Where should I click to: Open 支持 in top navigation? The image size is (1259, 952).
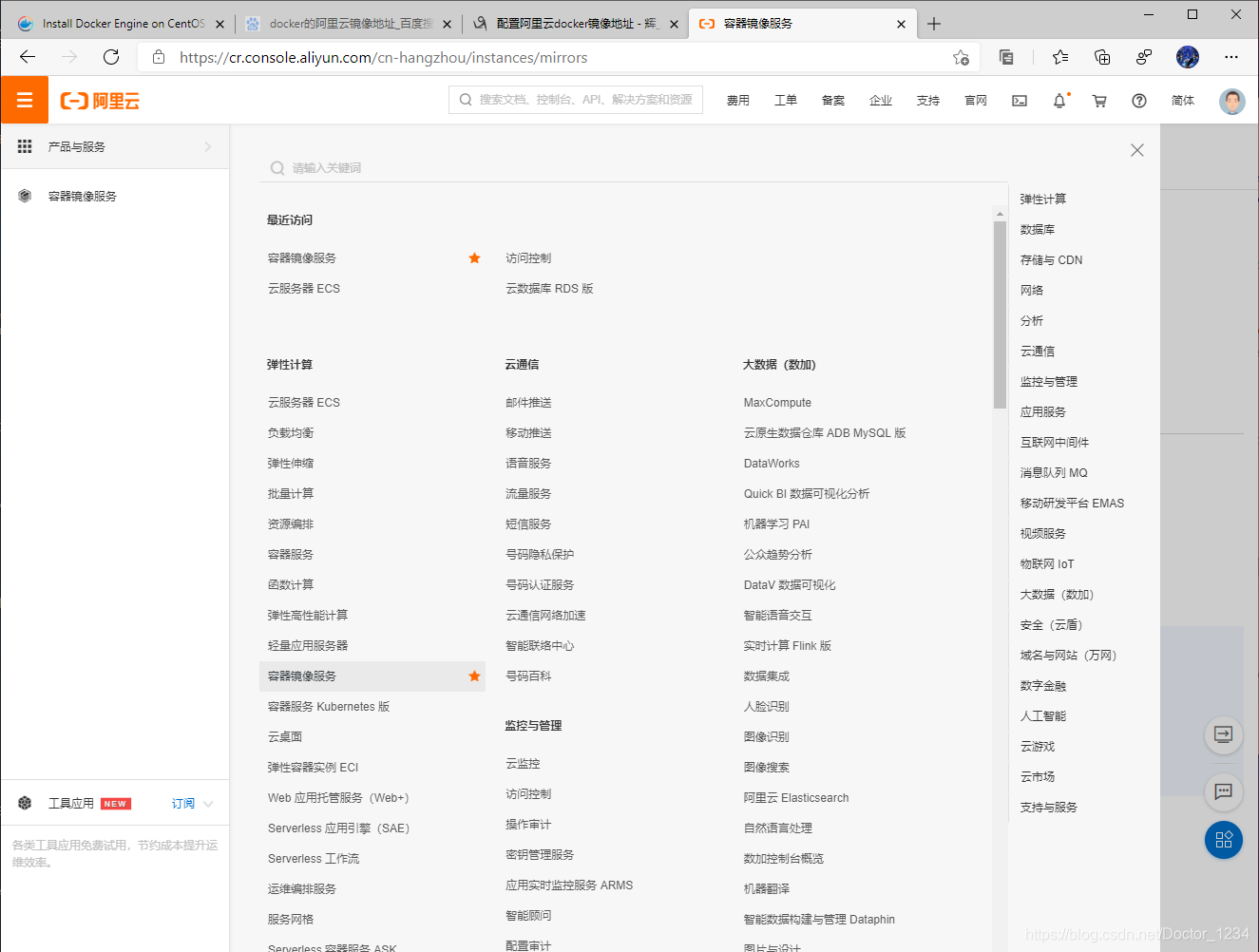tap(928, 101)
